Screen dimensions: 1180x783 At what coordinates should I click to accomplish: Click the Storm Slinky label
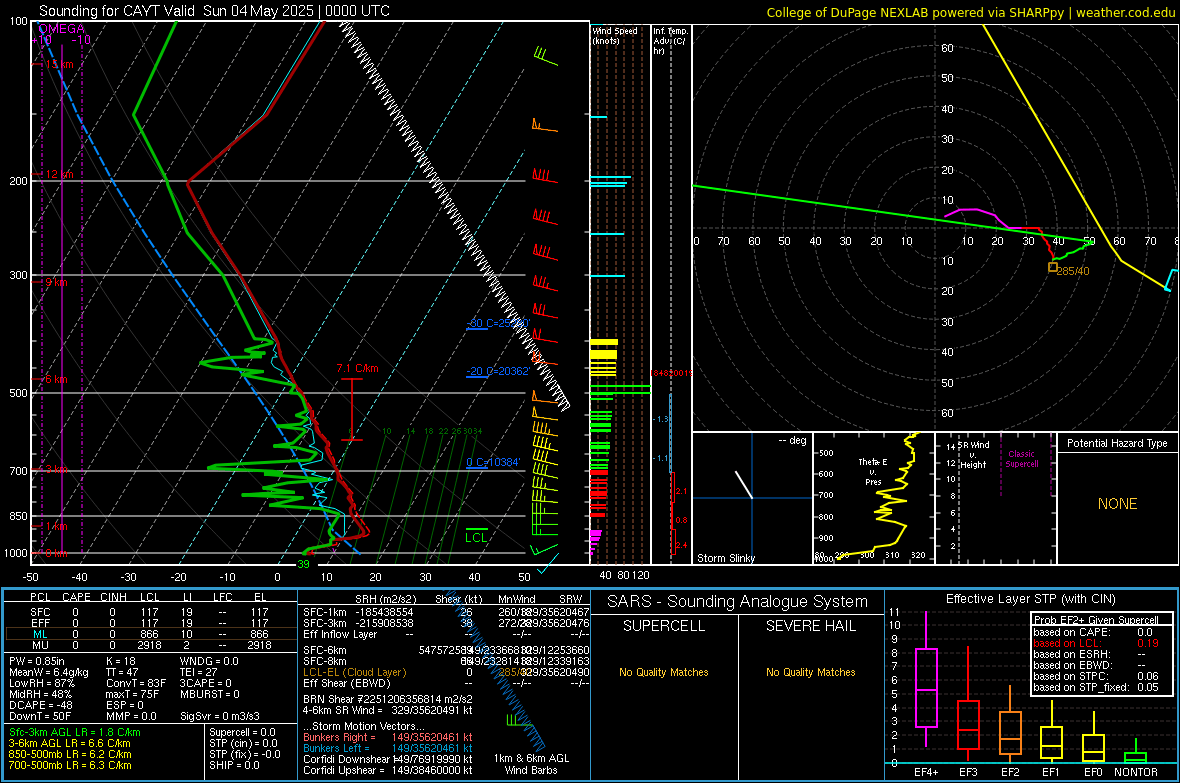(x=726, y=558)
